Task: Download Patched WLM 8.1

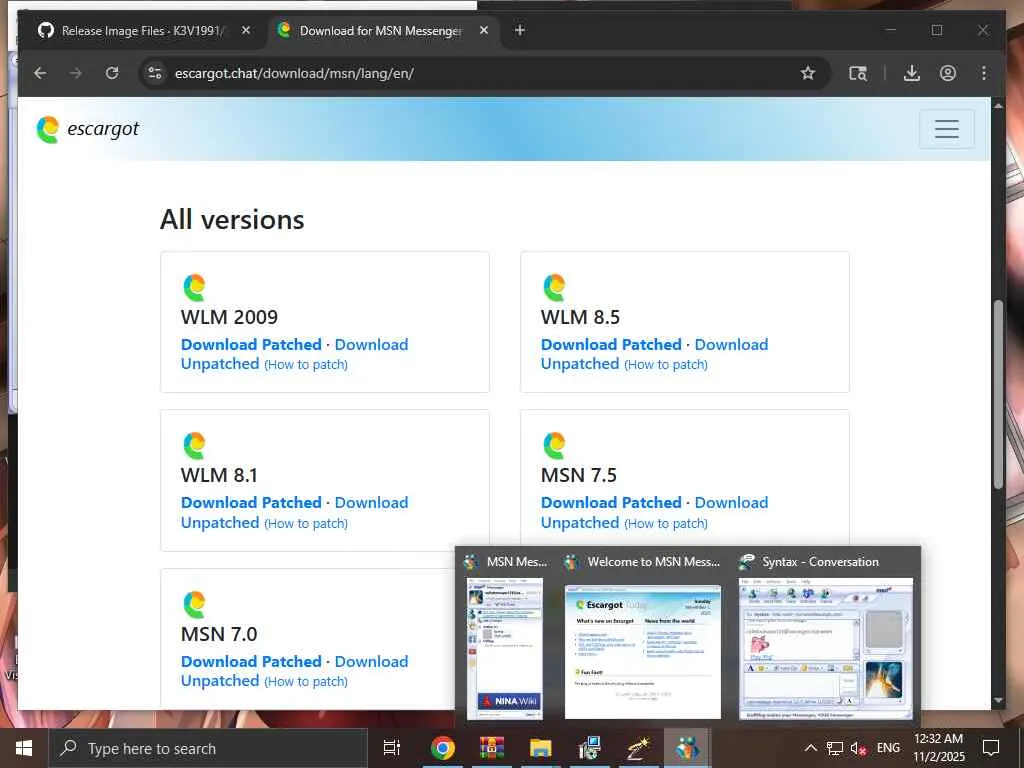Action: click(251, 503)
